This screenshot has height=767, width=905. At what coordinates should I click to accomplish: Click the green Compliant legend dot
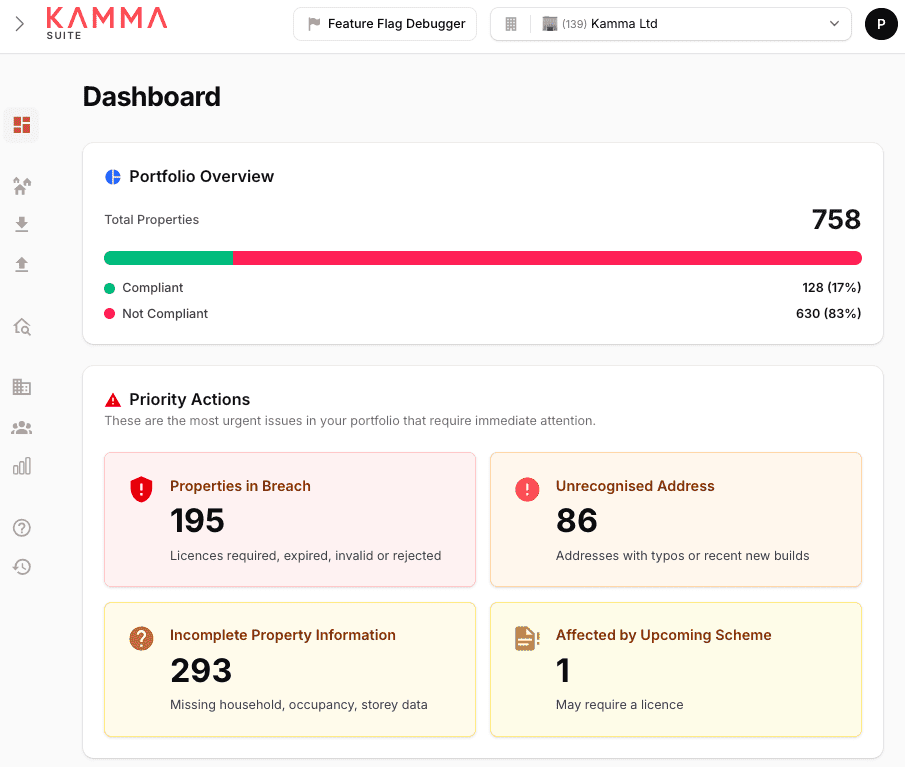[110, 288]
